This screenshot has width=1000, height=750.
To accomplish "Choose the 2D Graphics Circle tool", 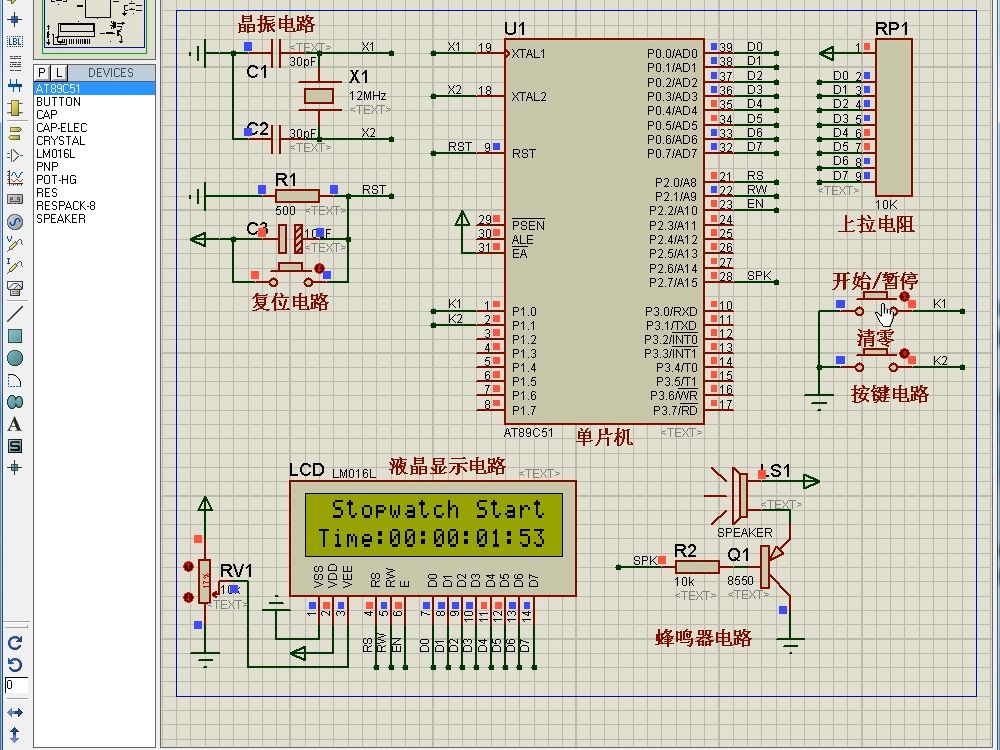I will (x=14, y=358).
